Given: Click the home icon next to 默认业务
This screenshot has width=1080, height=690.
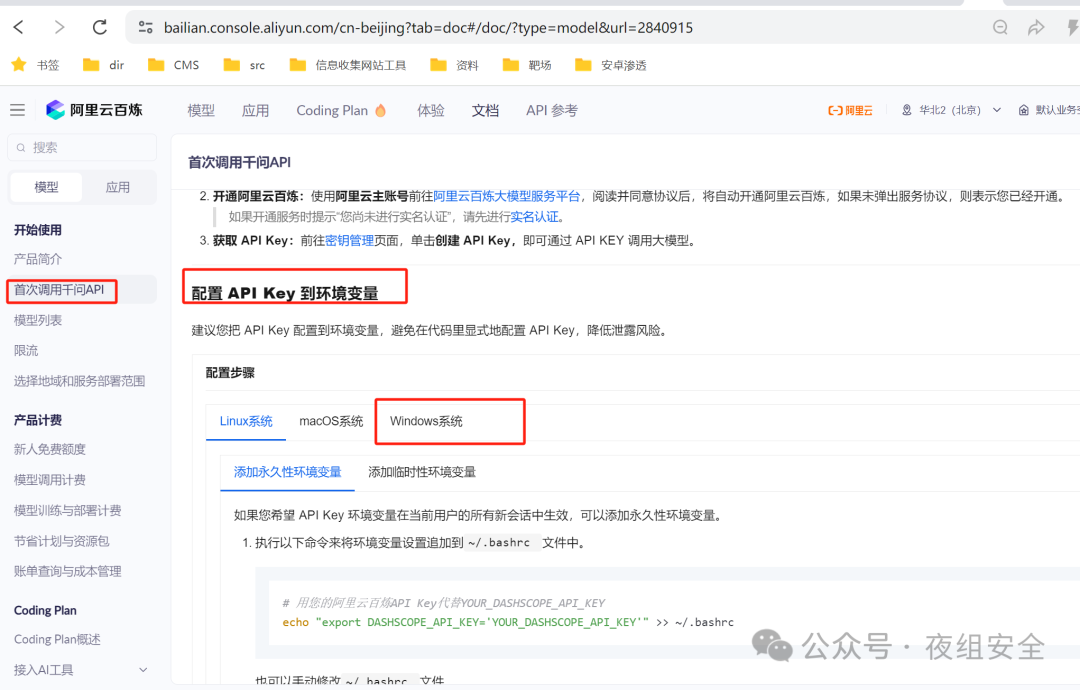Looking at the screenshot, I should coord(1021,110).
